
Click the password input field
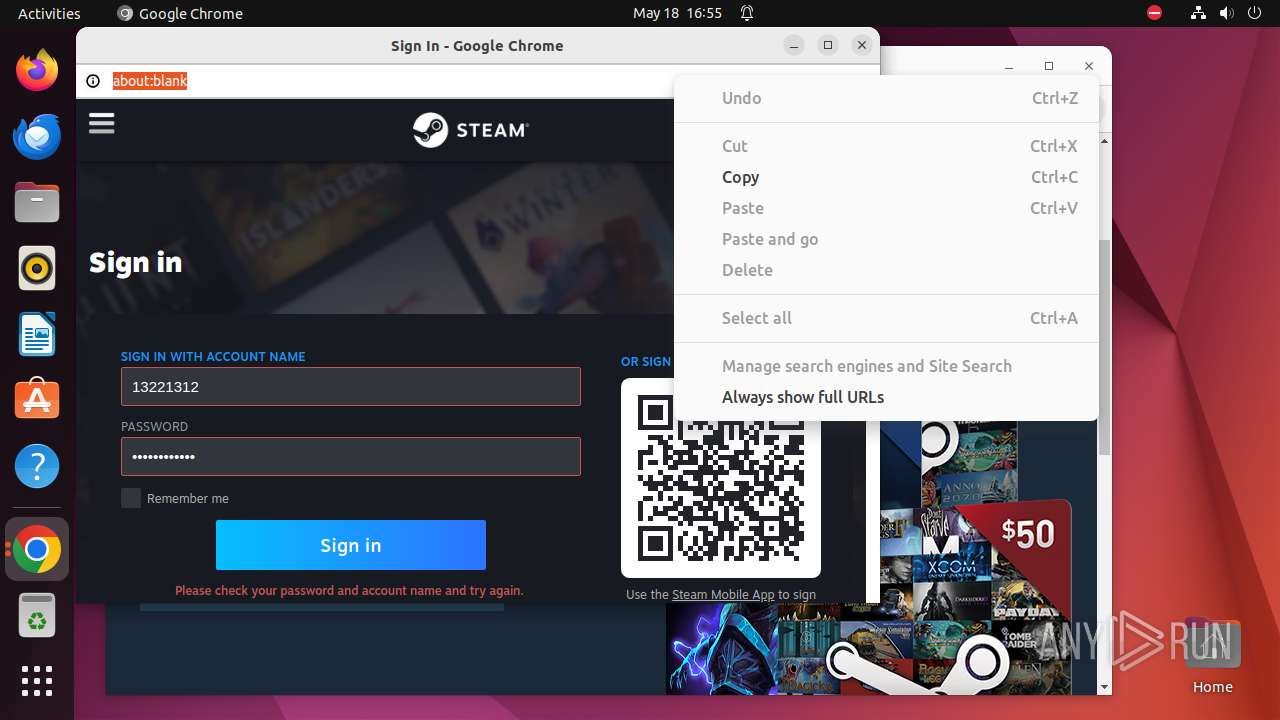pos(351,456)
